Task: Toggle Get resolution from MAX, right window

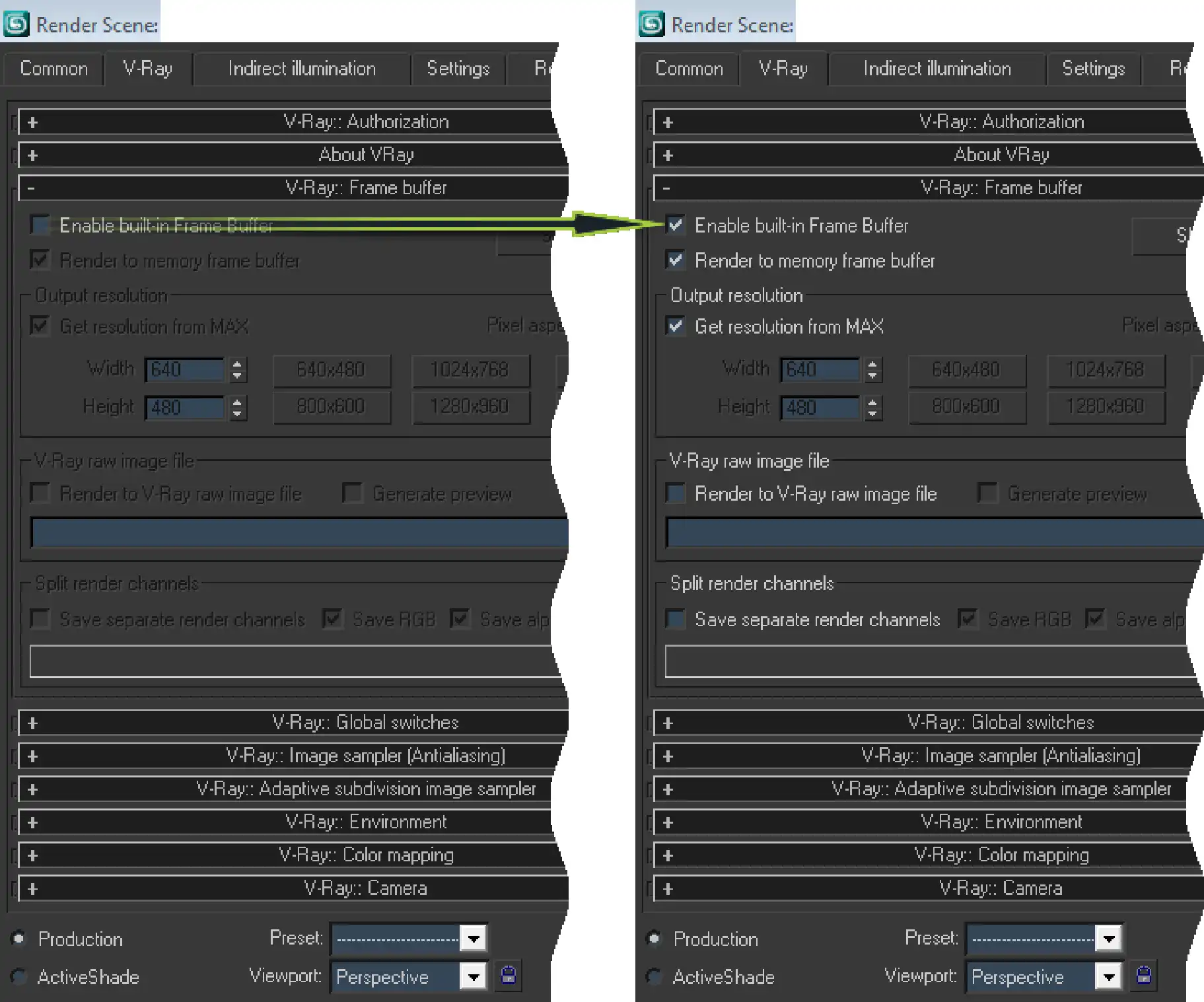Action: click(x=676, y=326)
